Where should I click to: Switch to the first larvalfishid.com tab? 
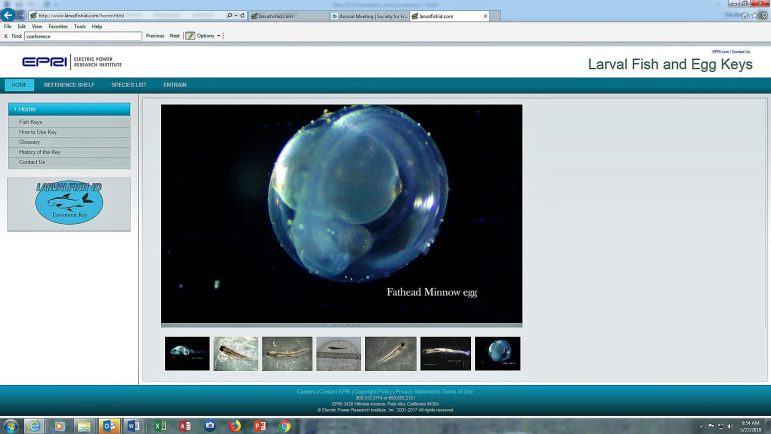(x=289, y=16)
